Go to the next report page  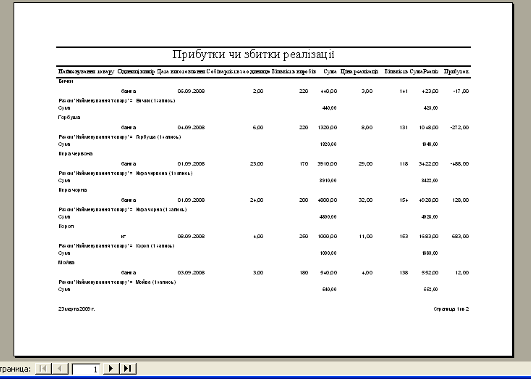(111, 369)
